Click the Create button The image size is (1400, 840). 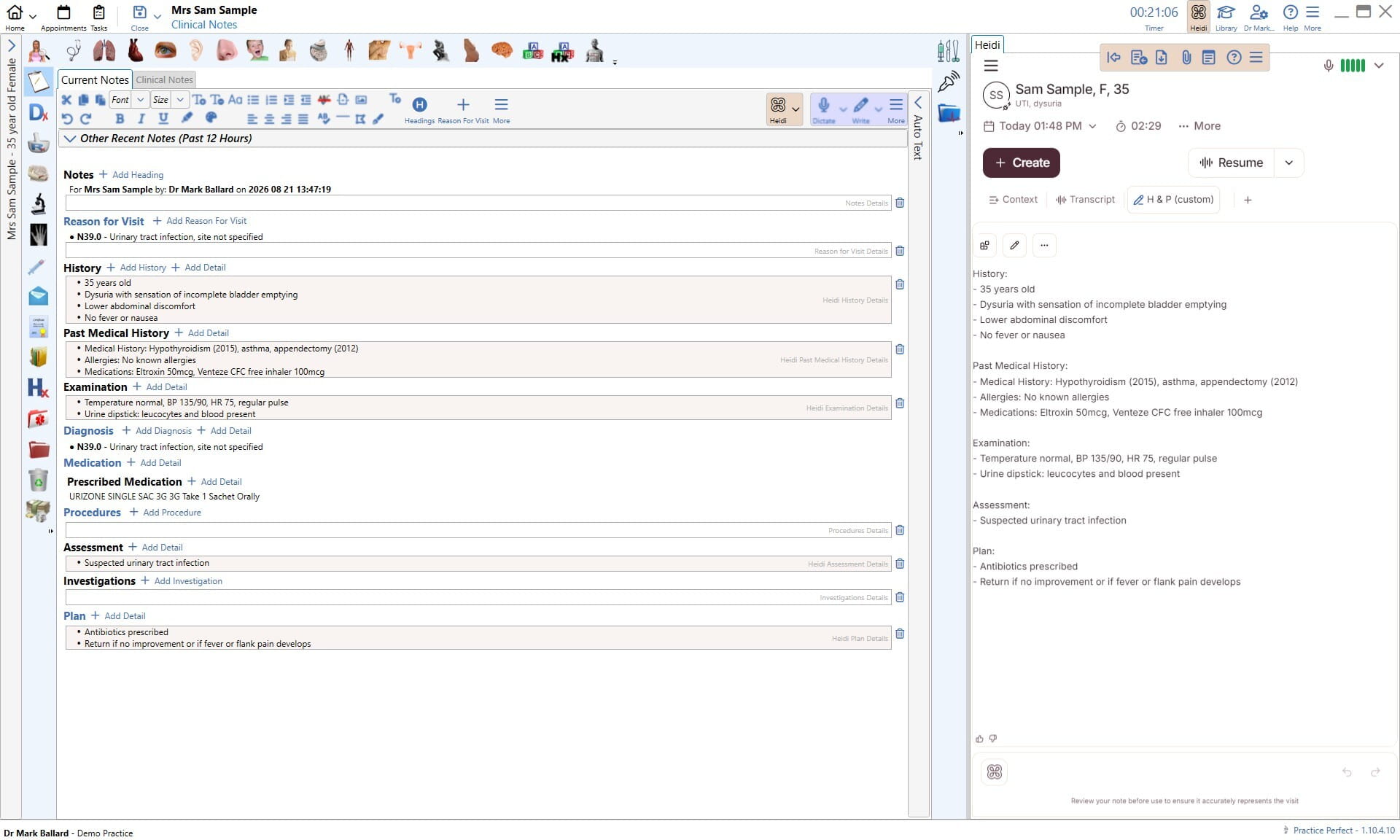[1021, 163]
